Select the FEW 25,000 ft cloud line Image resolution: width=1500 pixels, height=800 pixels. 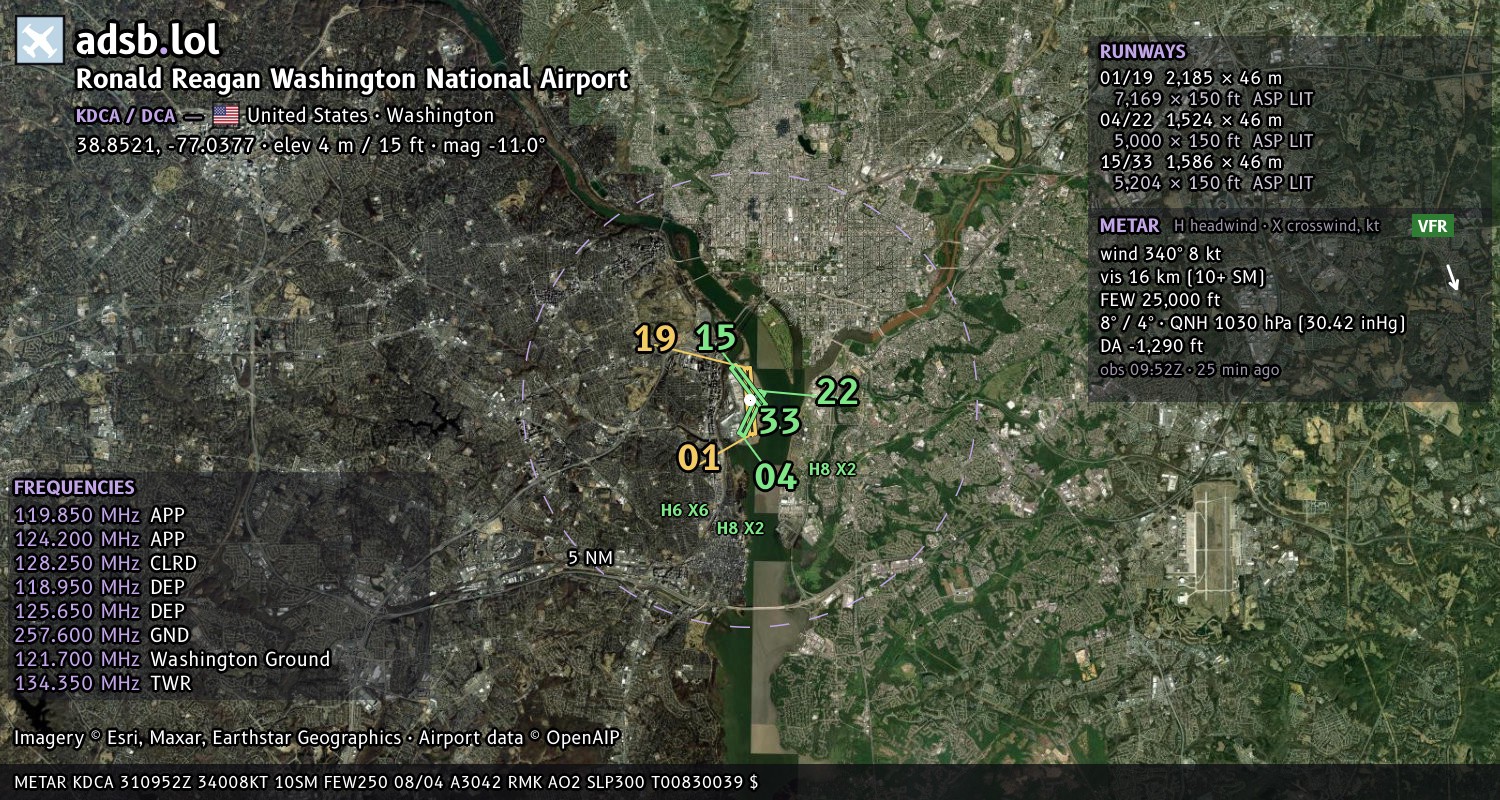point(1160,299)
